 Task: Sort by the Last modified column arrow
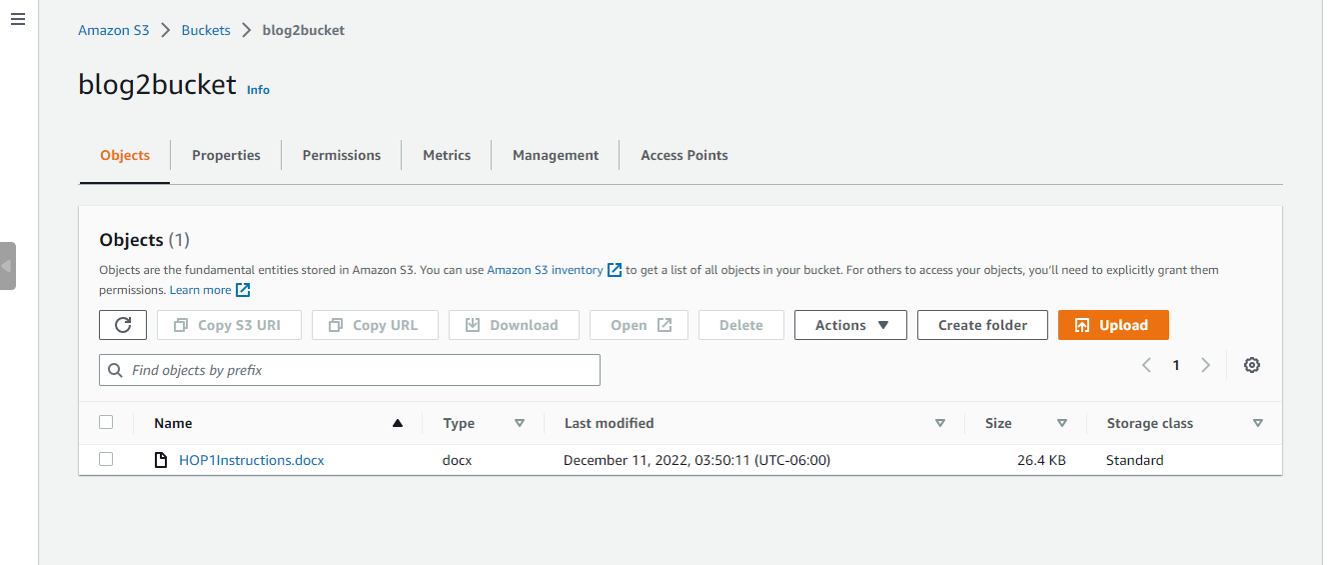coord(940,423)
